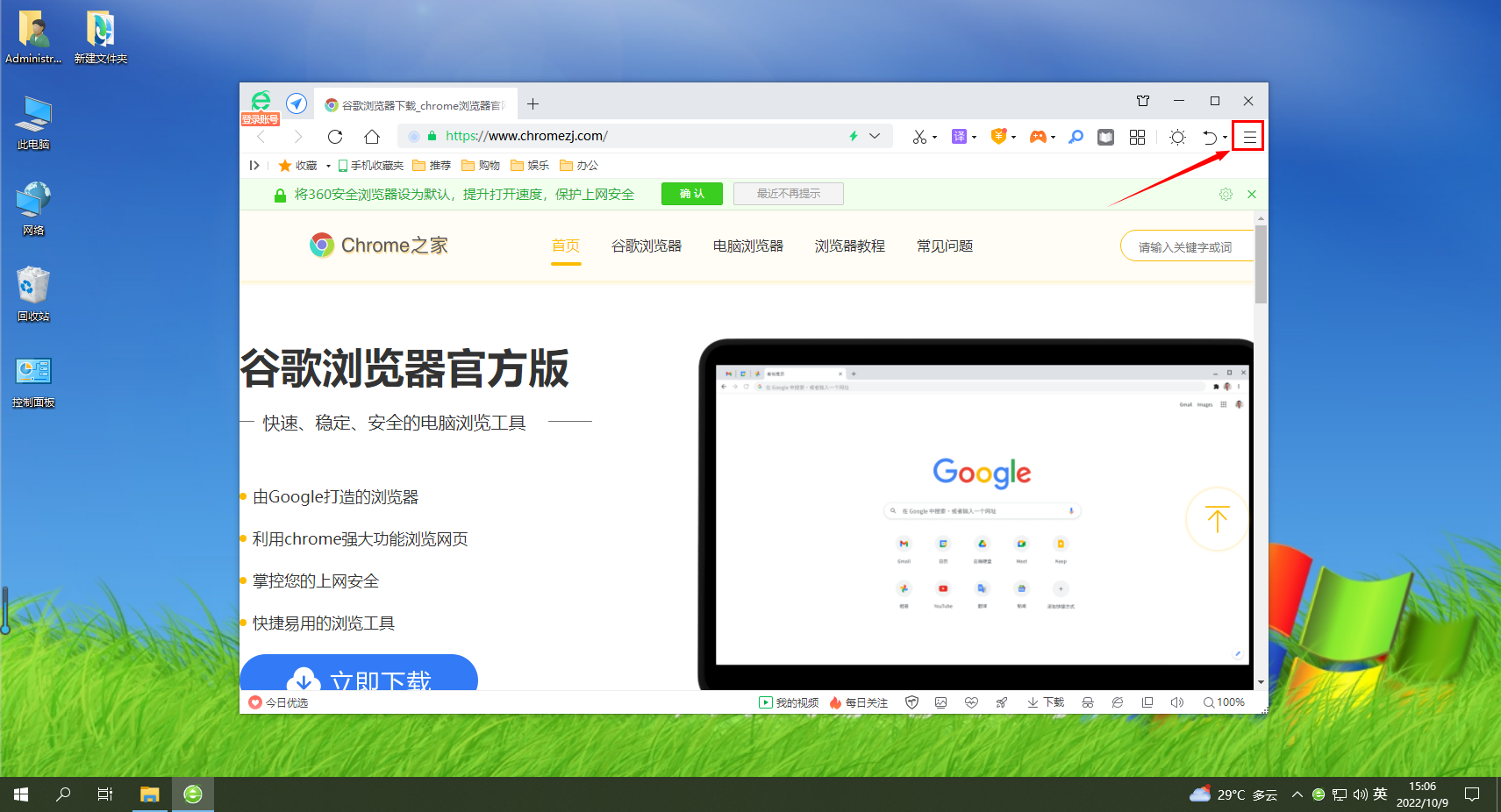Click the page vertical scrollbar thumb
1501x812 pixels.
click(1261, 264)
